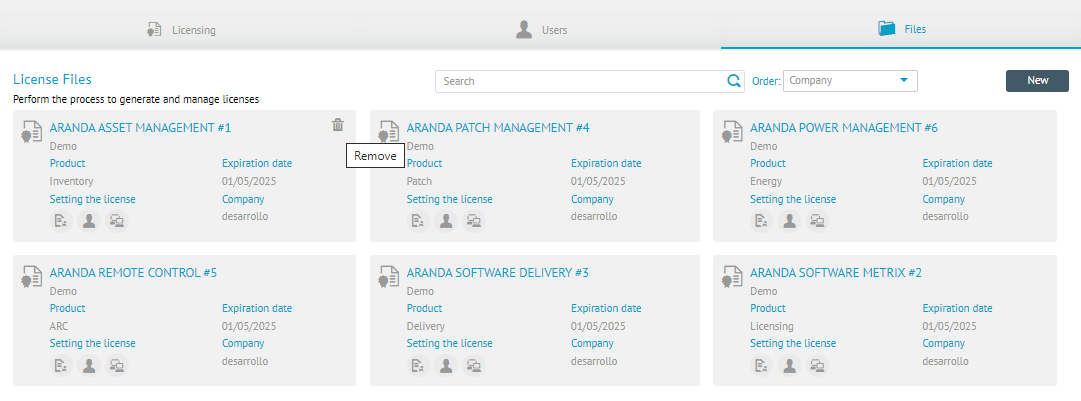Click the certificate icon beside Aranda Asset Management #1
Viewport: 1081px width, 401px height.
pyautogui.click(x=32, y=132)
